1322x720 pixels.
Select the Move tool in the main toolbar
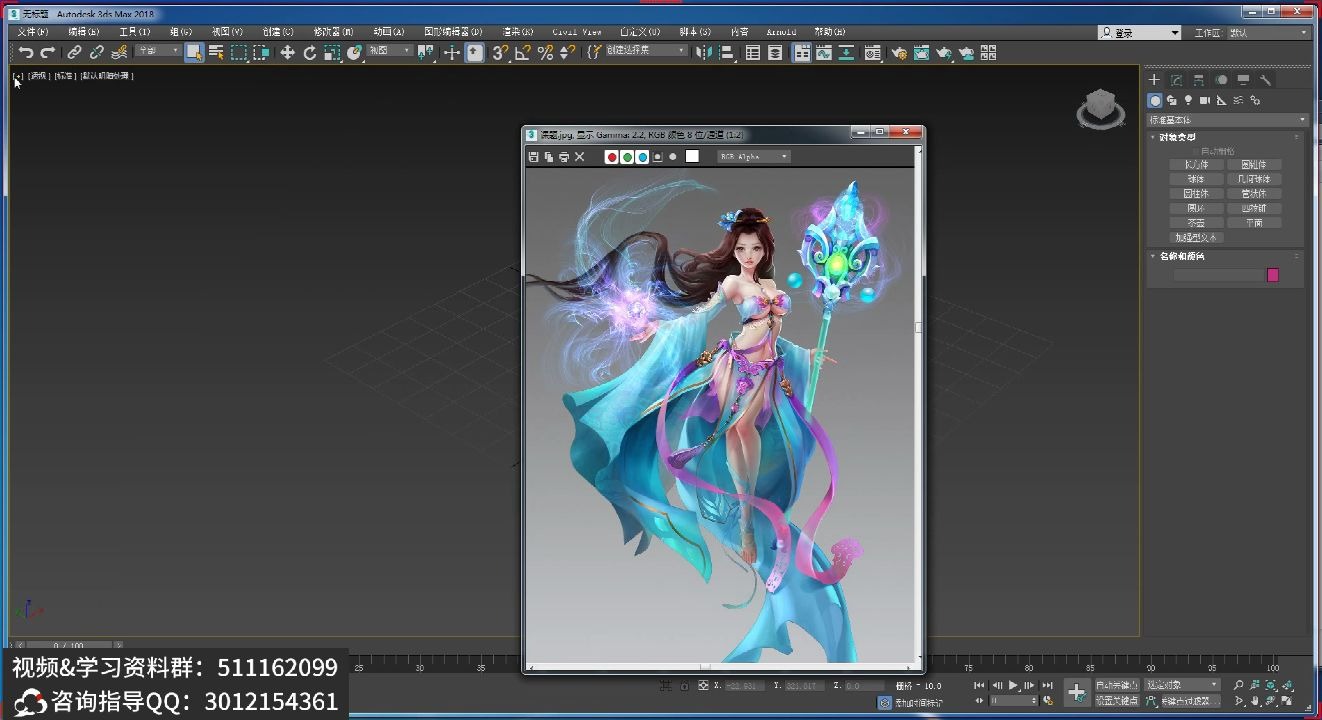tap(287, 52)
